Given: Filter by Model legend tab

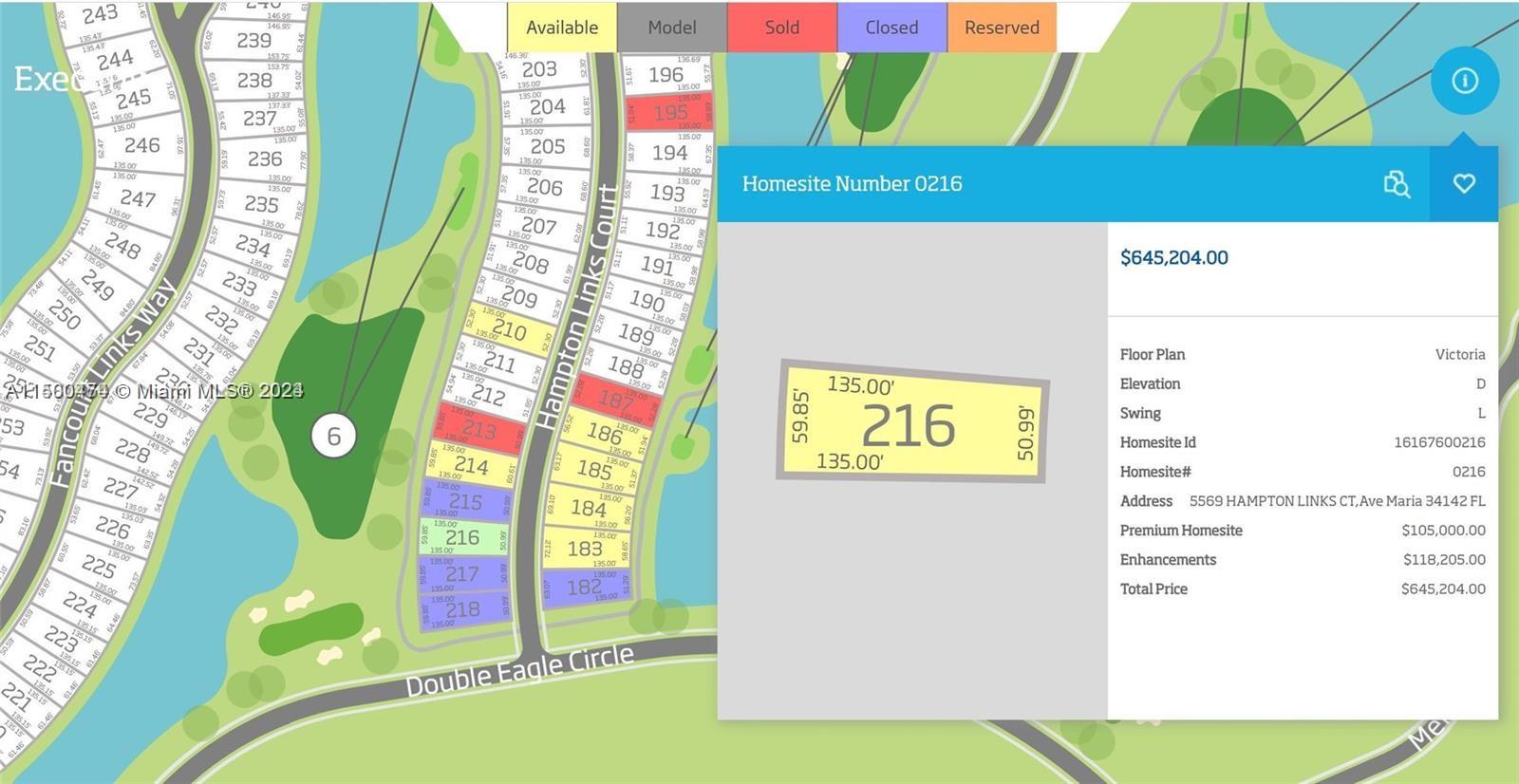Looking at the screenshot, I should coord(672,28).
